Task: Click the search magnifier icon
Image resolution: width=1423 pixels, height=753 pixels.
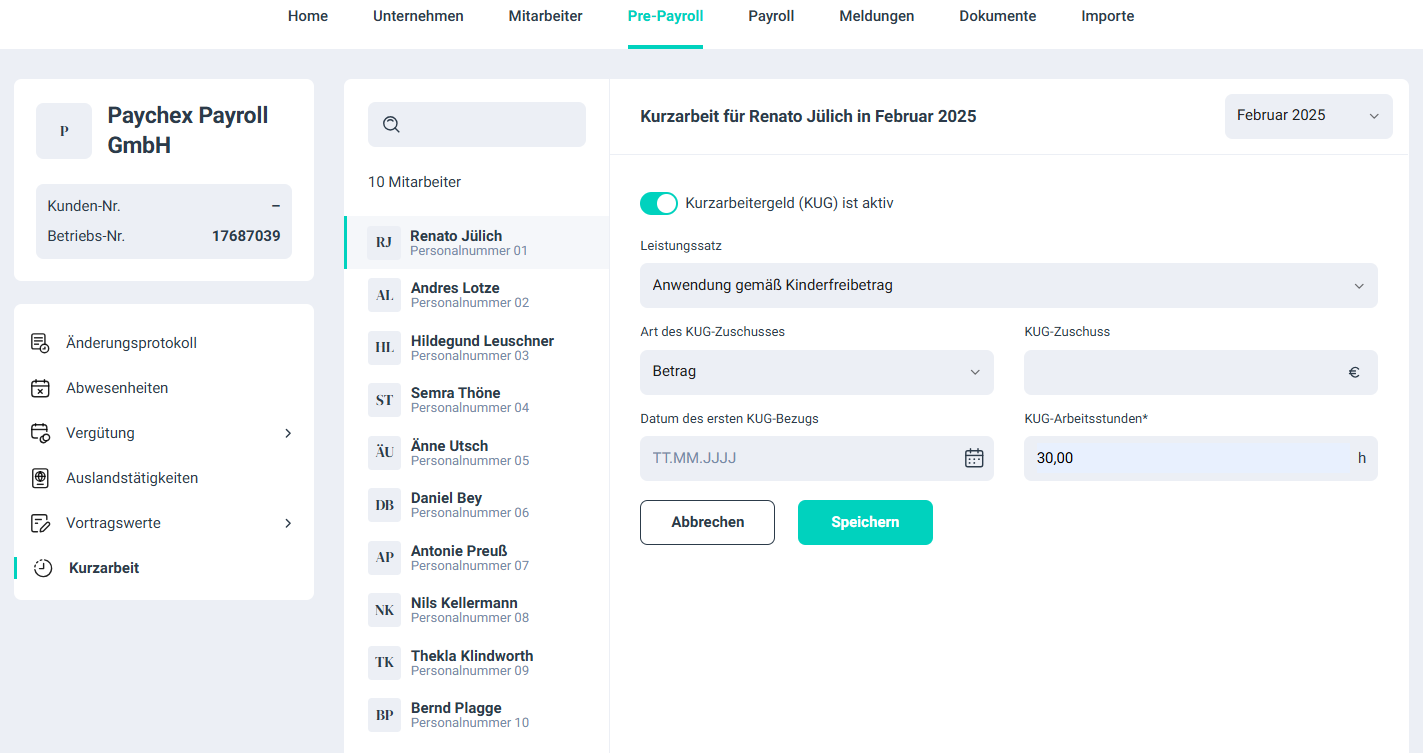Action: point(392,124)
